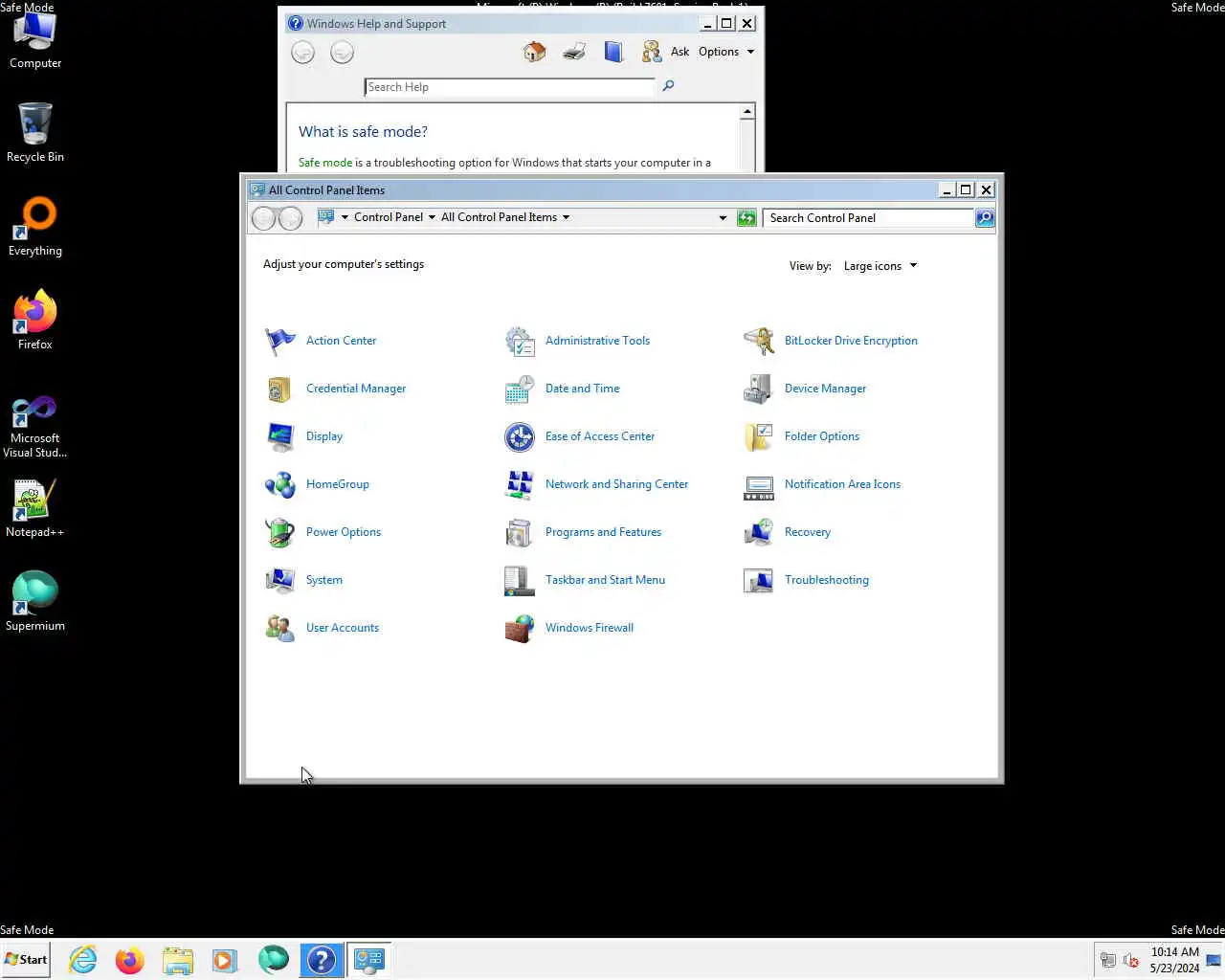Select All Control Panel Items breadcrumb segment
1225x980 pixels.
[x=499, y=217]
